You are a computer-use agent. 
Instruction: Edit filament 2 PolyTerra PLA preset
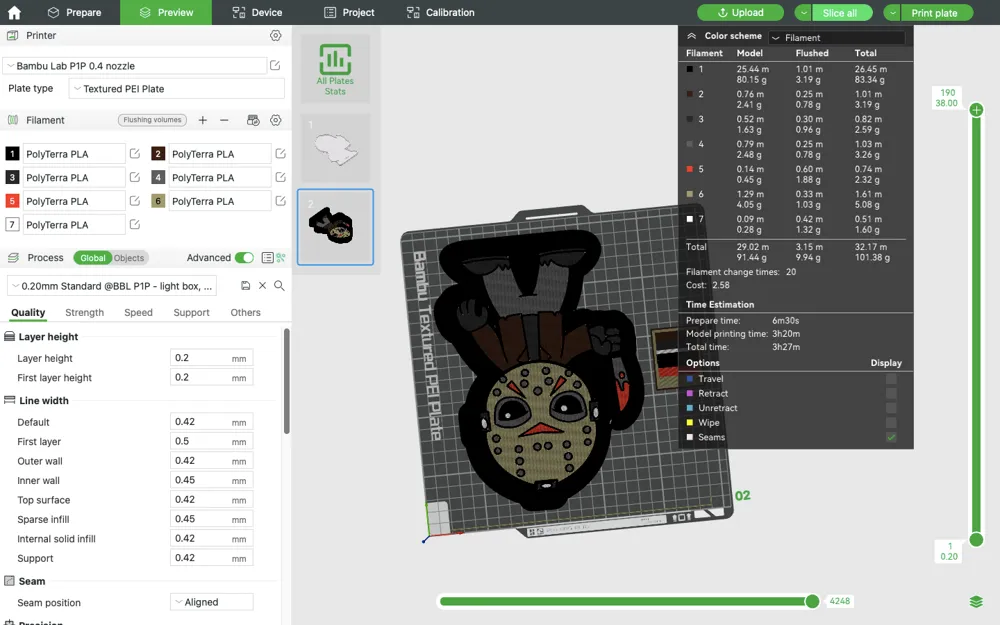pos(281,154)
